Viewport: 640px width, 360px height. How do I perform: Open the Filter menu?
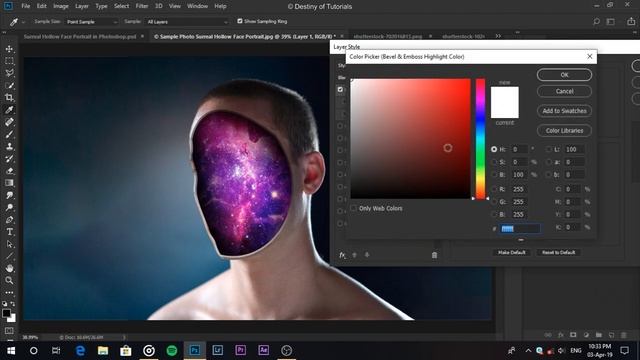point(142,6)
